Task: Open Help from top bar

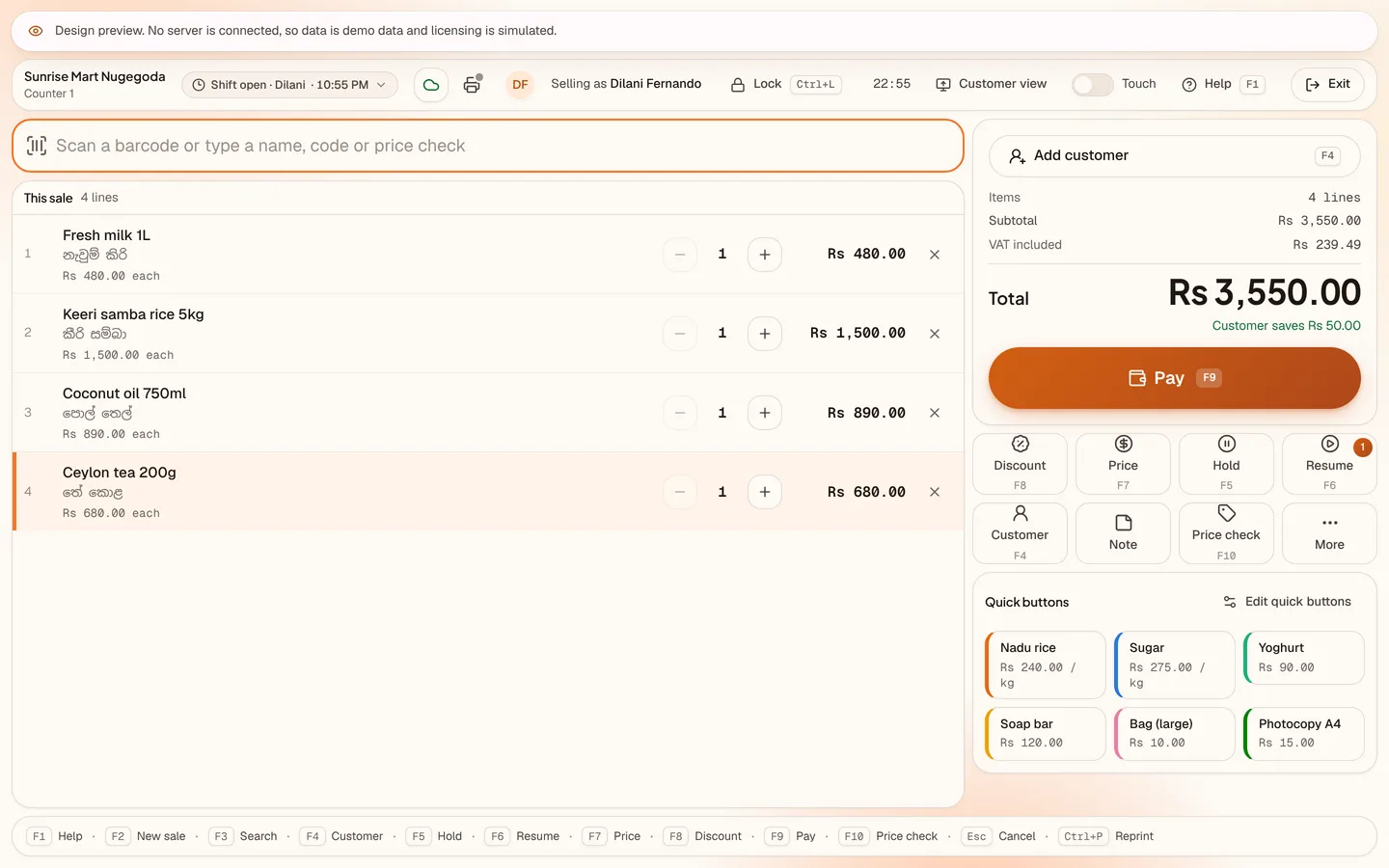Action: point(1223,84)
